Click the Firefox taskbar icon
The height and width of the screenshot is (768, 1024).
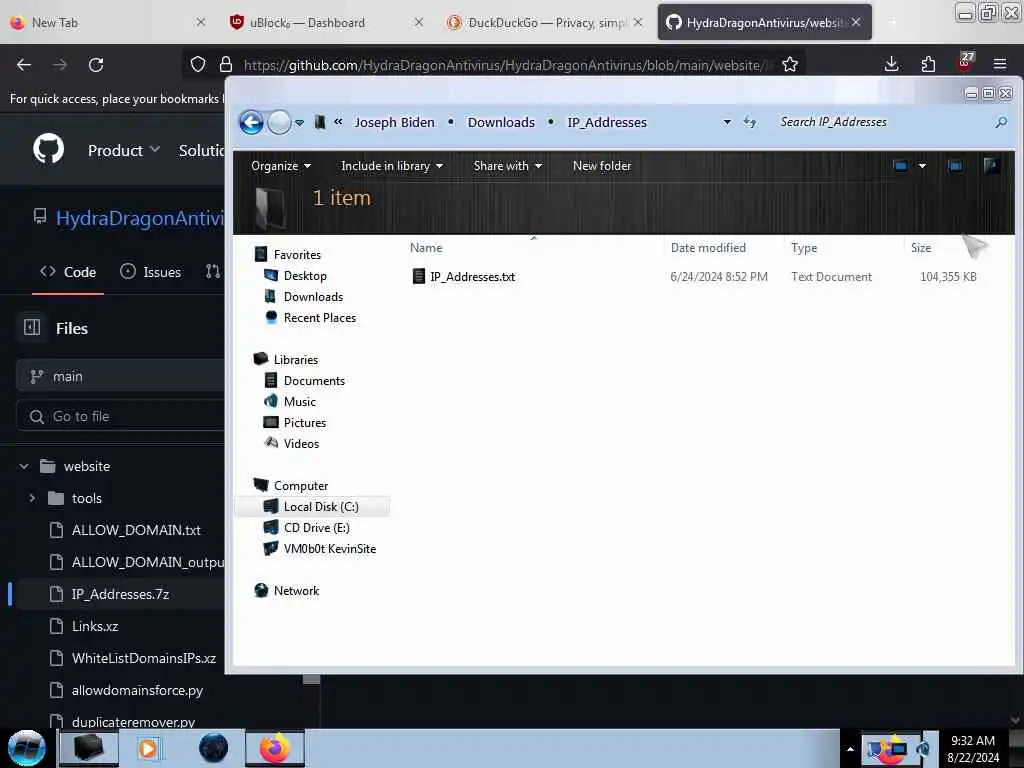point(275,748)
